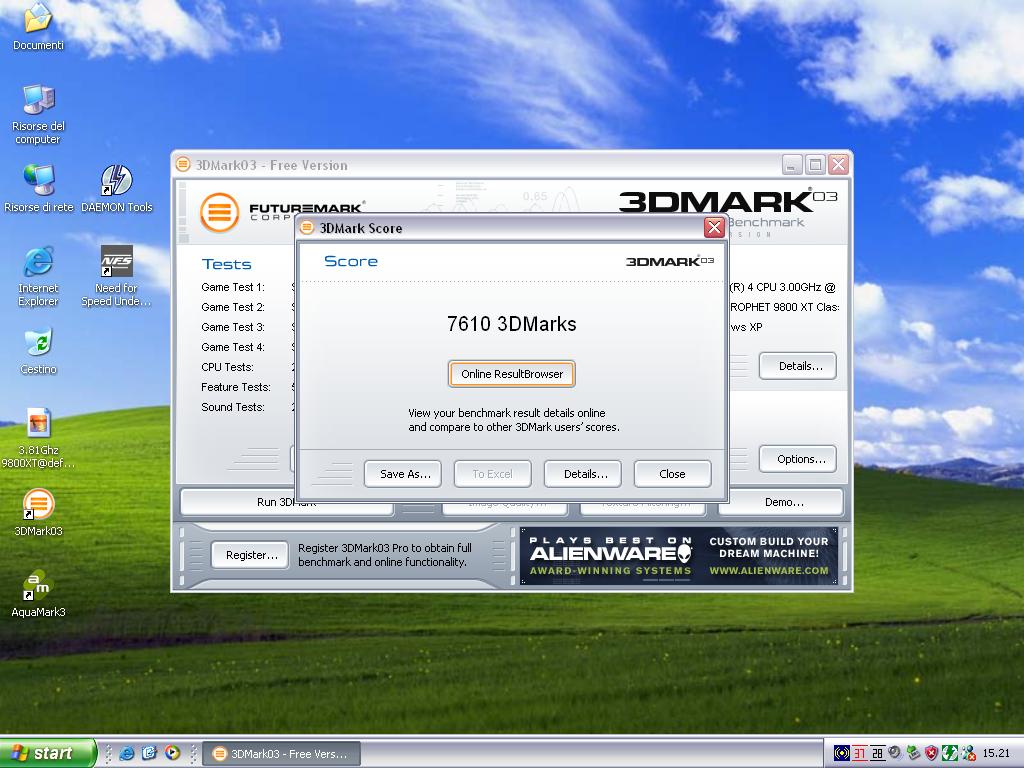The height and width of the screenshot is (768, 1024).
Task: Select the Cestino recycle bin icon
Action: pyautogui.click(x=38, y=343)
